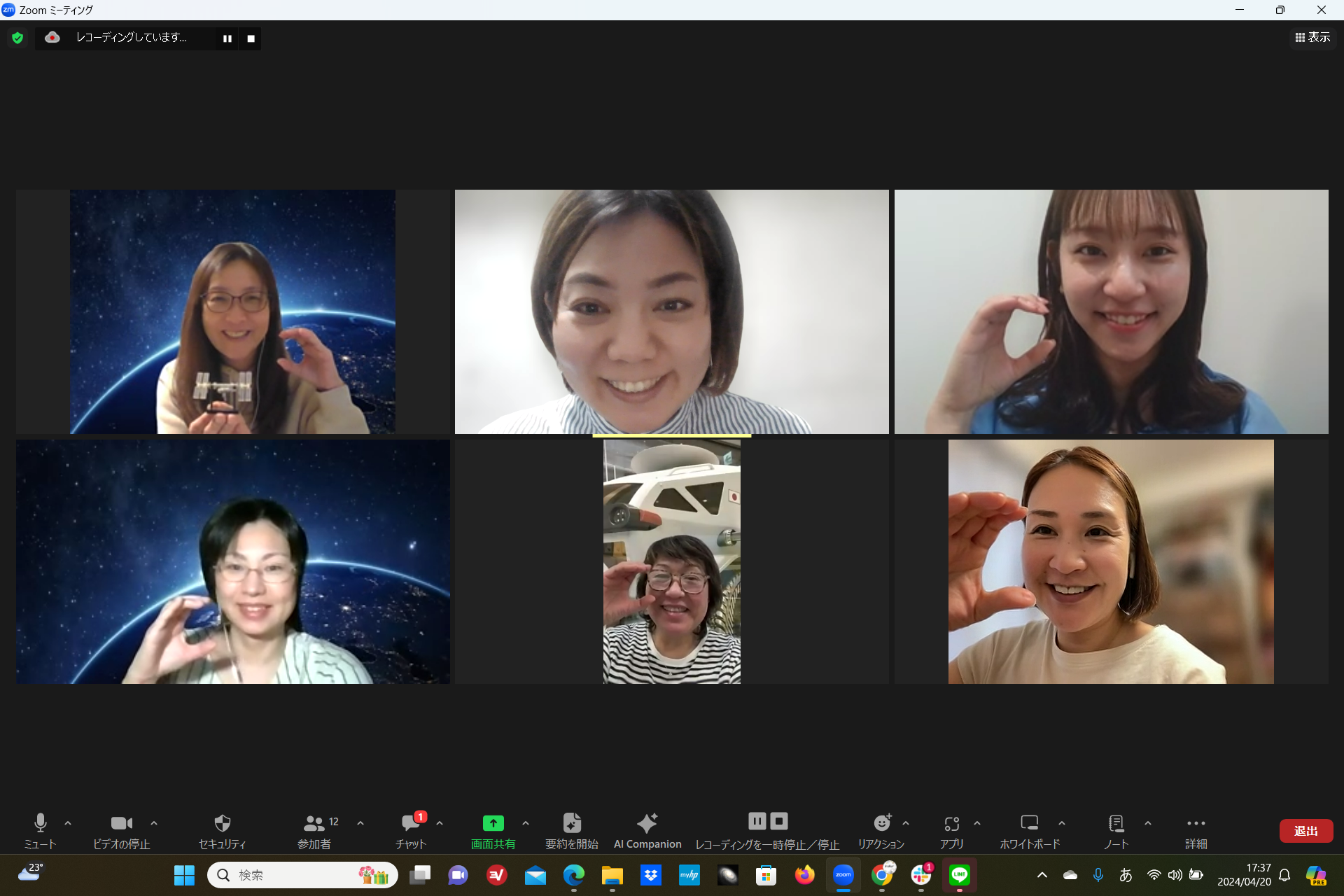Open the View (表示) menu
The image size is (1344, 896).
point(1312,37)
